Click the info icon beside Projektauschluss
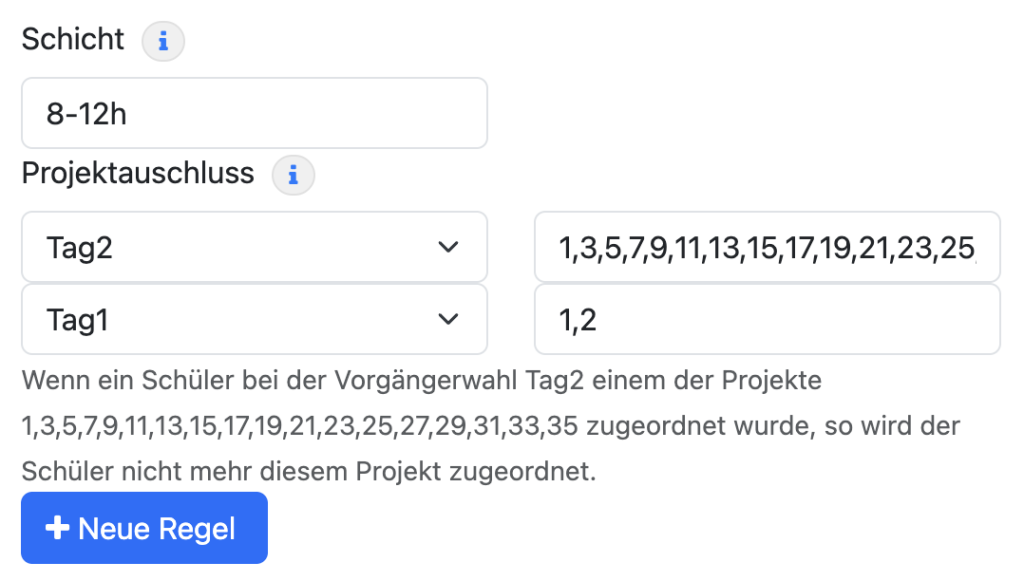The image size is (1024, 581). pyautogui.click(x=293, y=176)
